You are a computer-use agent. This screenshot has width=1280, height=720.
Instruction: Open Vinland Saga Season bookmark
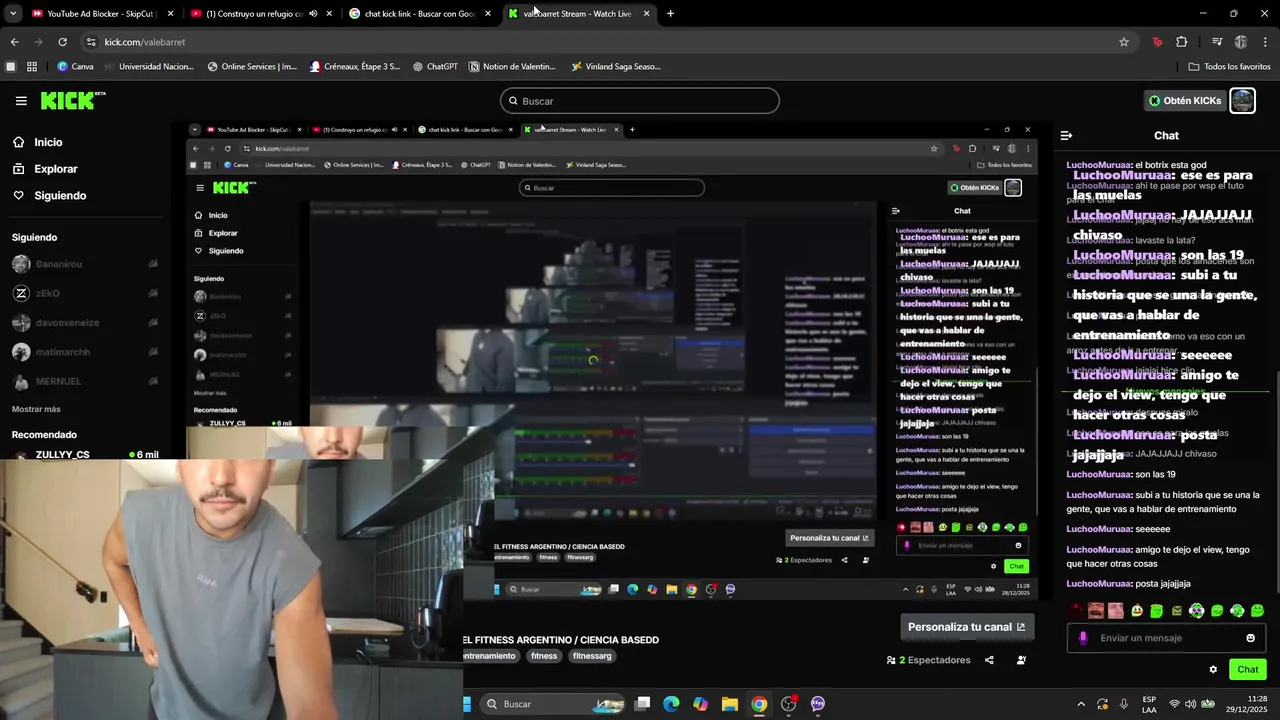[616, 67]
